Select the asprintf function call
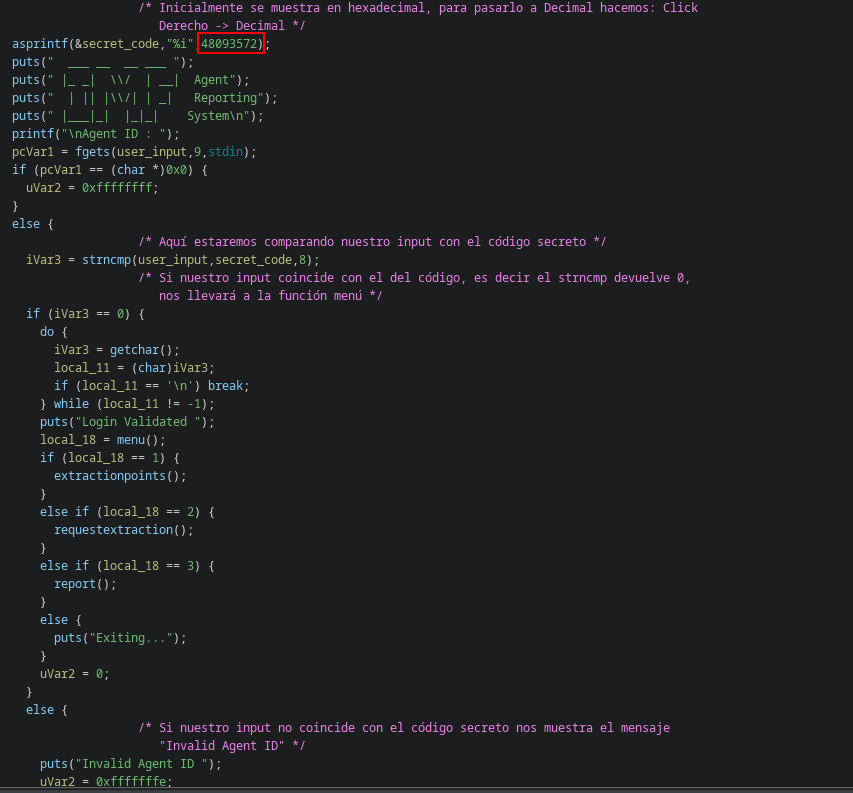 (x=40, y=44)
